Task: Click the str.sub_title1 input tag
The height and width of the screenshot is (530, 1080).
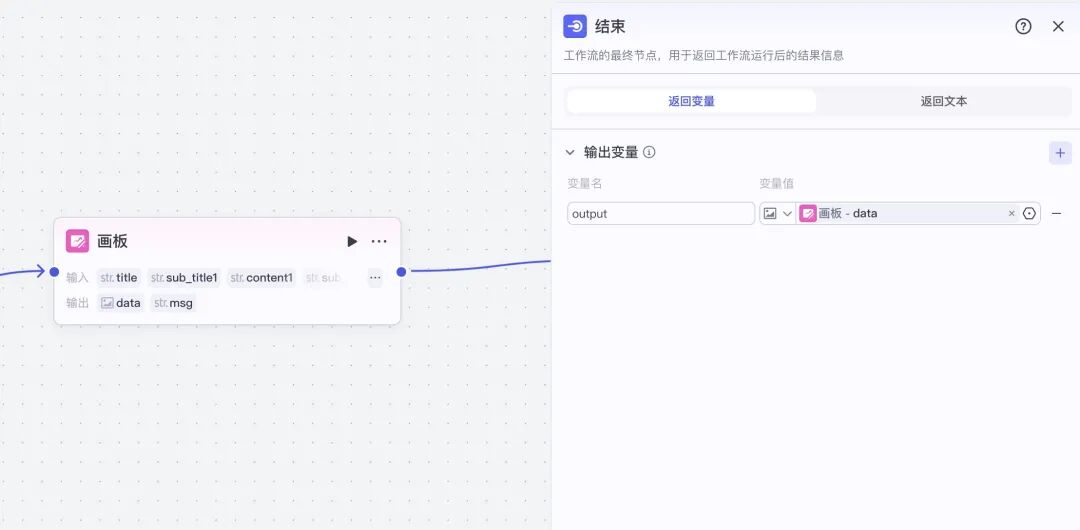Action: click(185, 278)
